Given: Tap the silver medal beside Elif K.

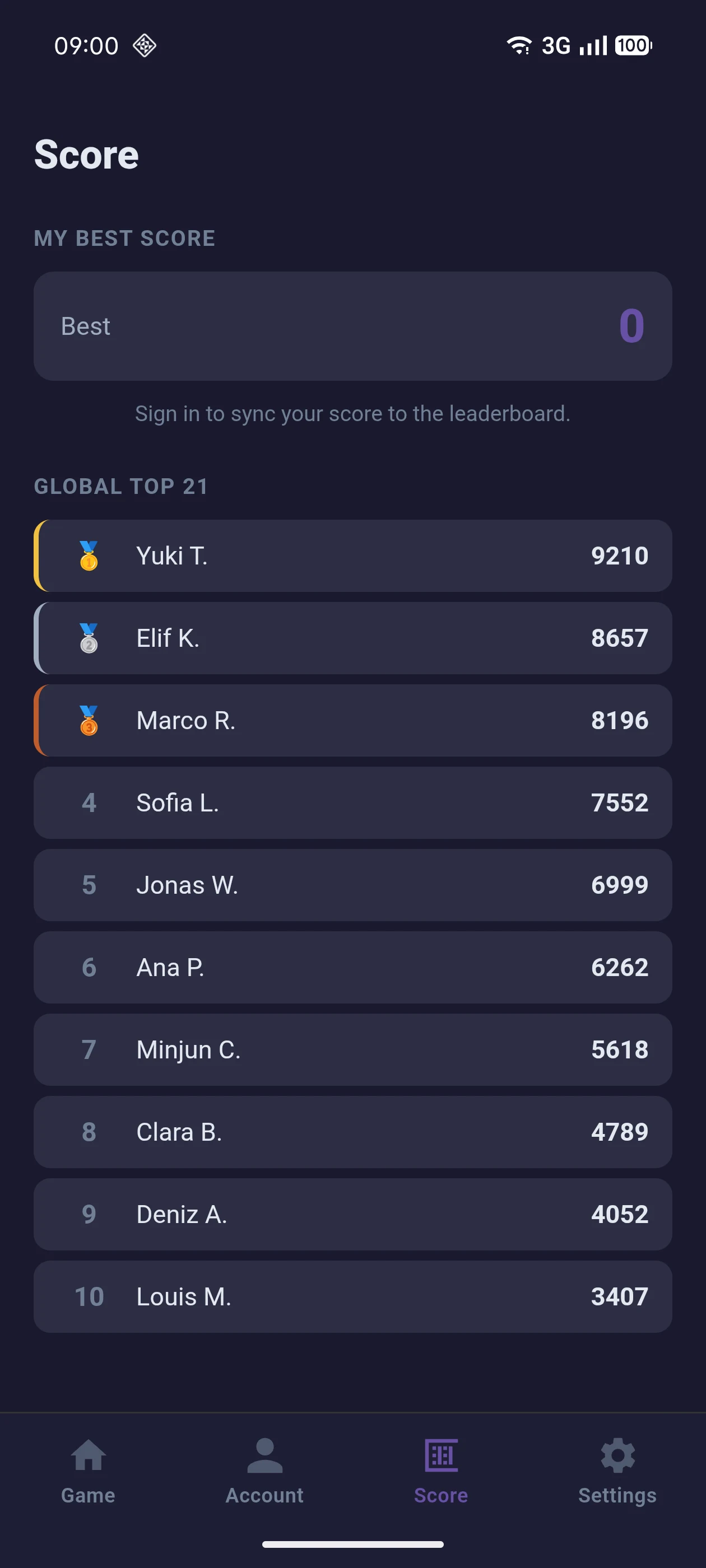Looking at the screenshot, I should pos(89,638).
